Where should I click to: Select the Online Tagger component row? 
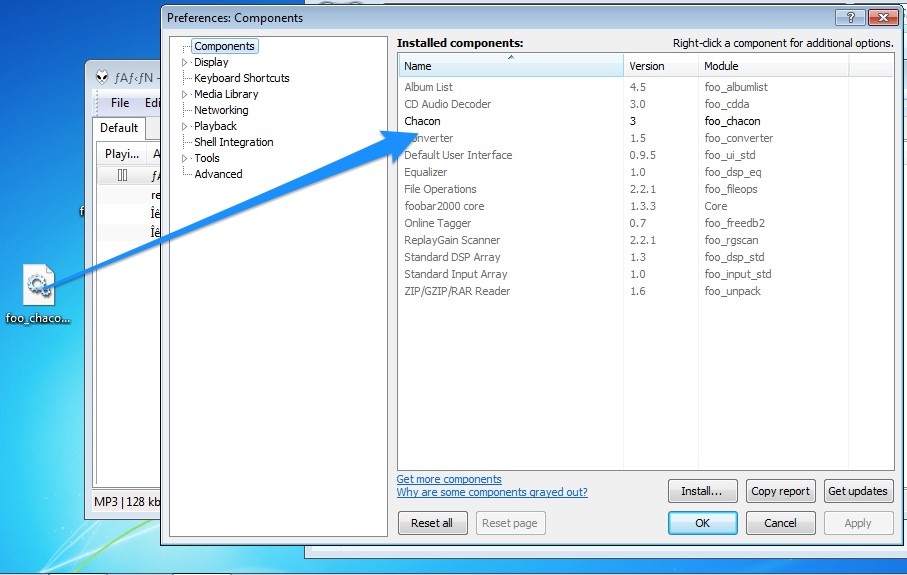pos(646,223)
